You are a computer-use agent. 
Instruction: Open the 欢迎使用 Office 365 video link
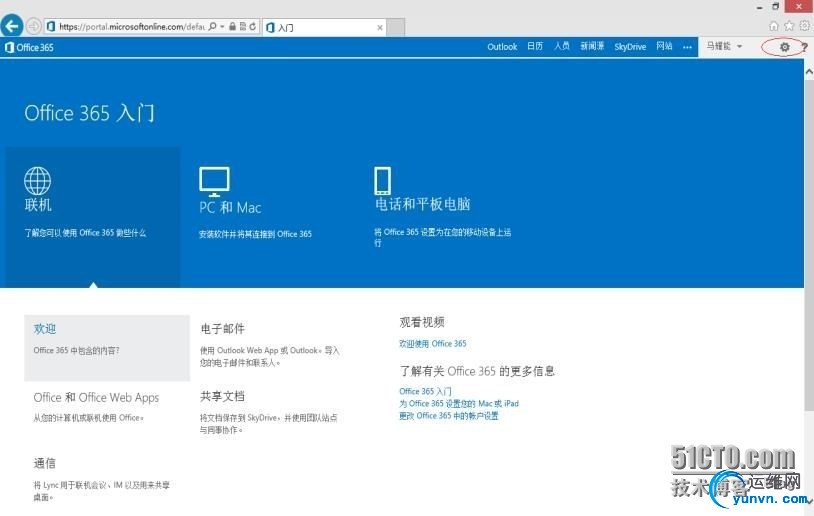[x=433, y=344]
